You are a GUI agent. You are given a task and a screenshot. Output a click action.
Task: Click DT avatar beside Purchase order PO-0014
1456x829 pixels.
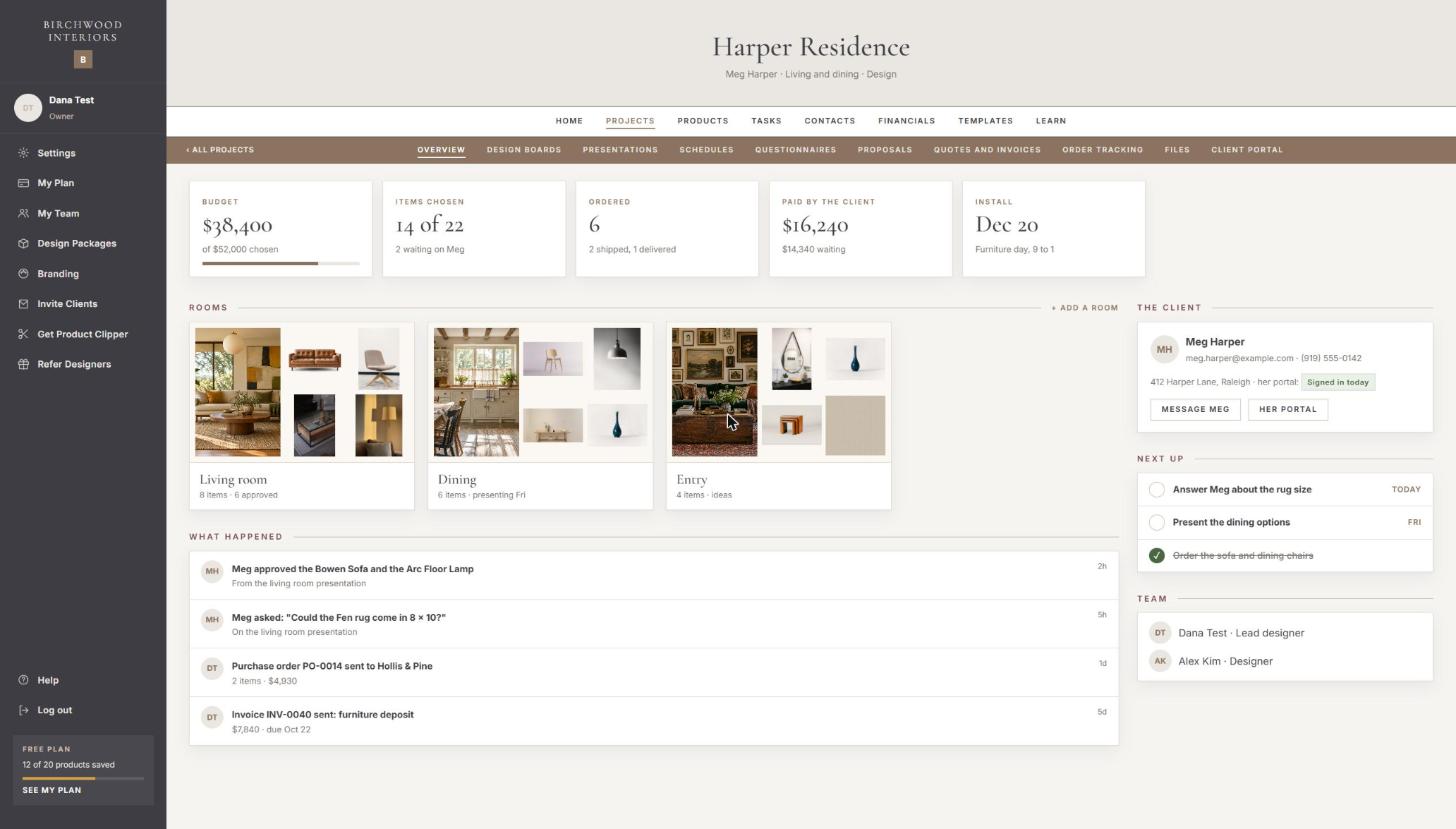(x=211, y=668)
